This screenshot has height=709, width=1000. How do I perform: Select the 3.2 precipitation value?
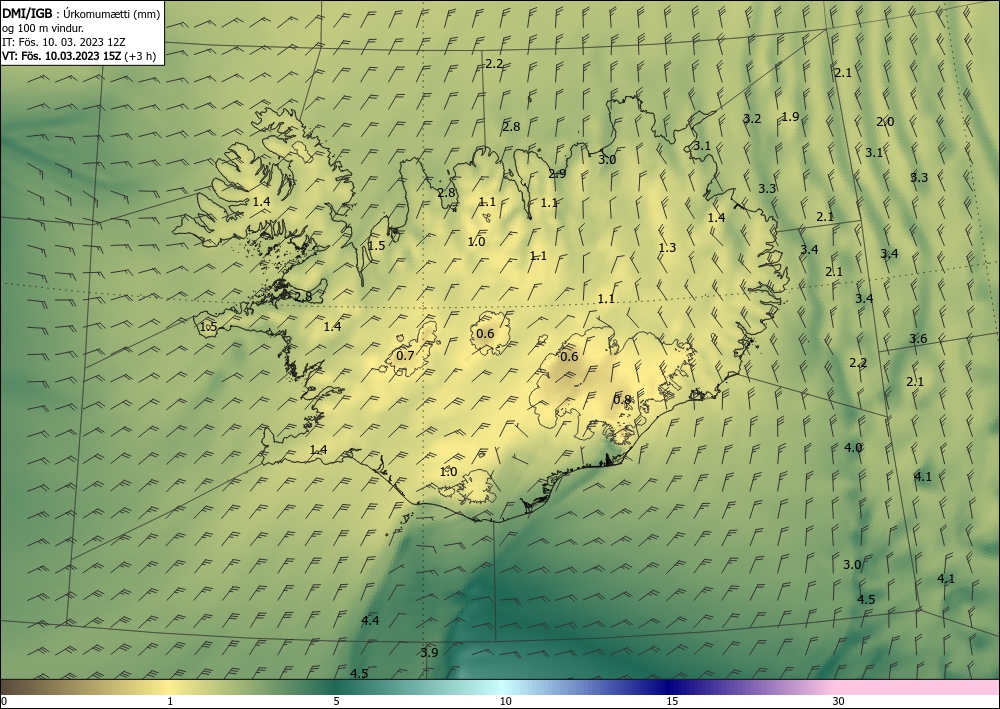tap(753, 119)
